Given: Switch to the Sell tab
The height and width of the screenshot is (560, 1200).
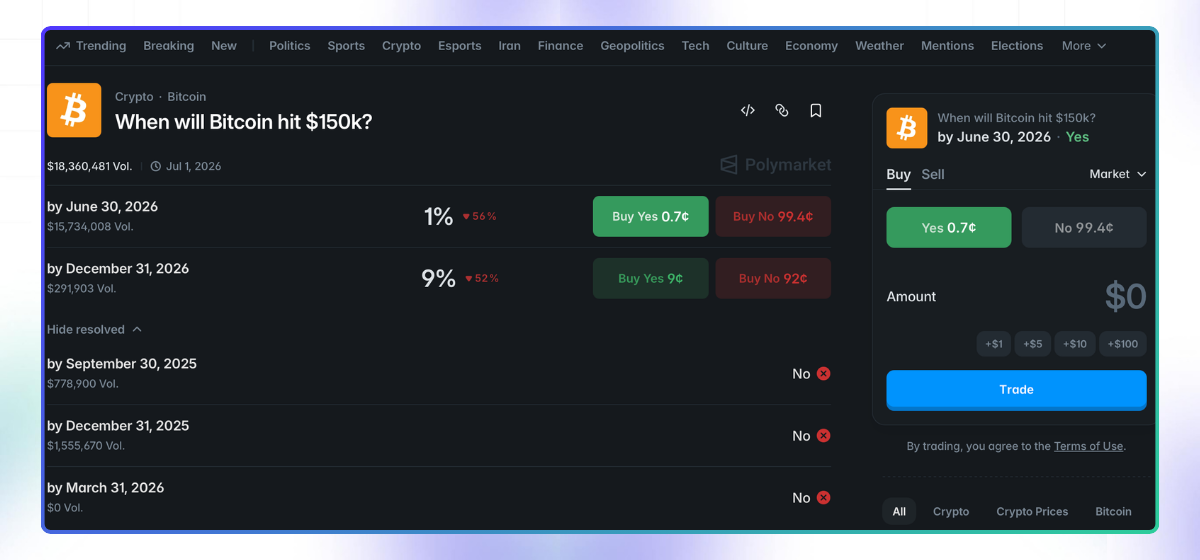Looking at the screenshot, I should tap(933, 174).
